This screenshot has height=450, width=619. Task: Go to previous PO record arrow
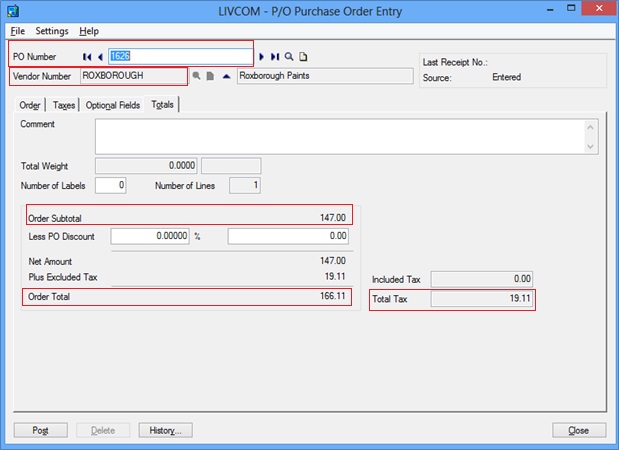point(100,57)
